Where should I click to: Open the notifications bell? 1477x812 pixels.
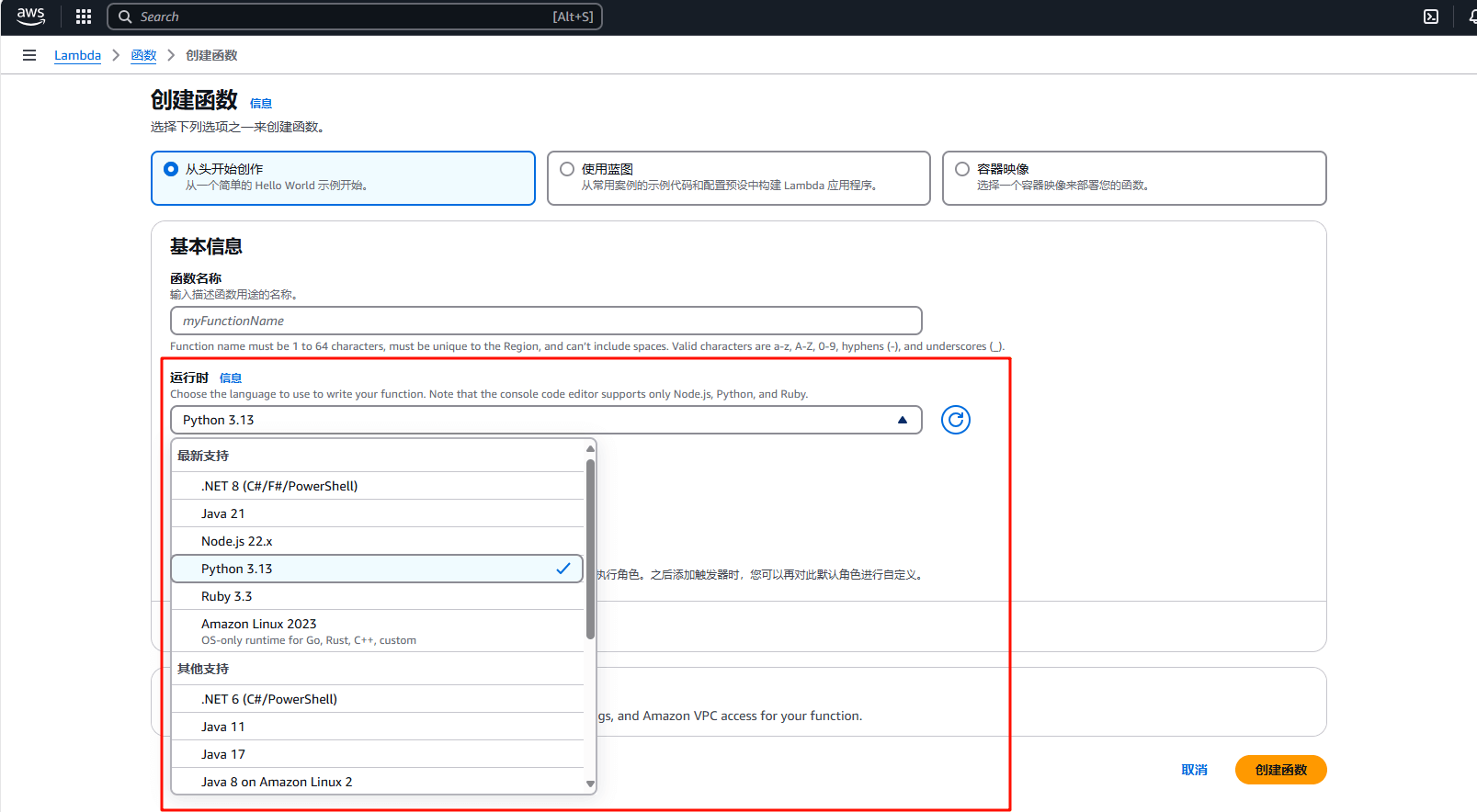coord(1471,17)
